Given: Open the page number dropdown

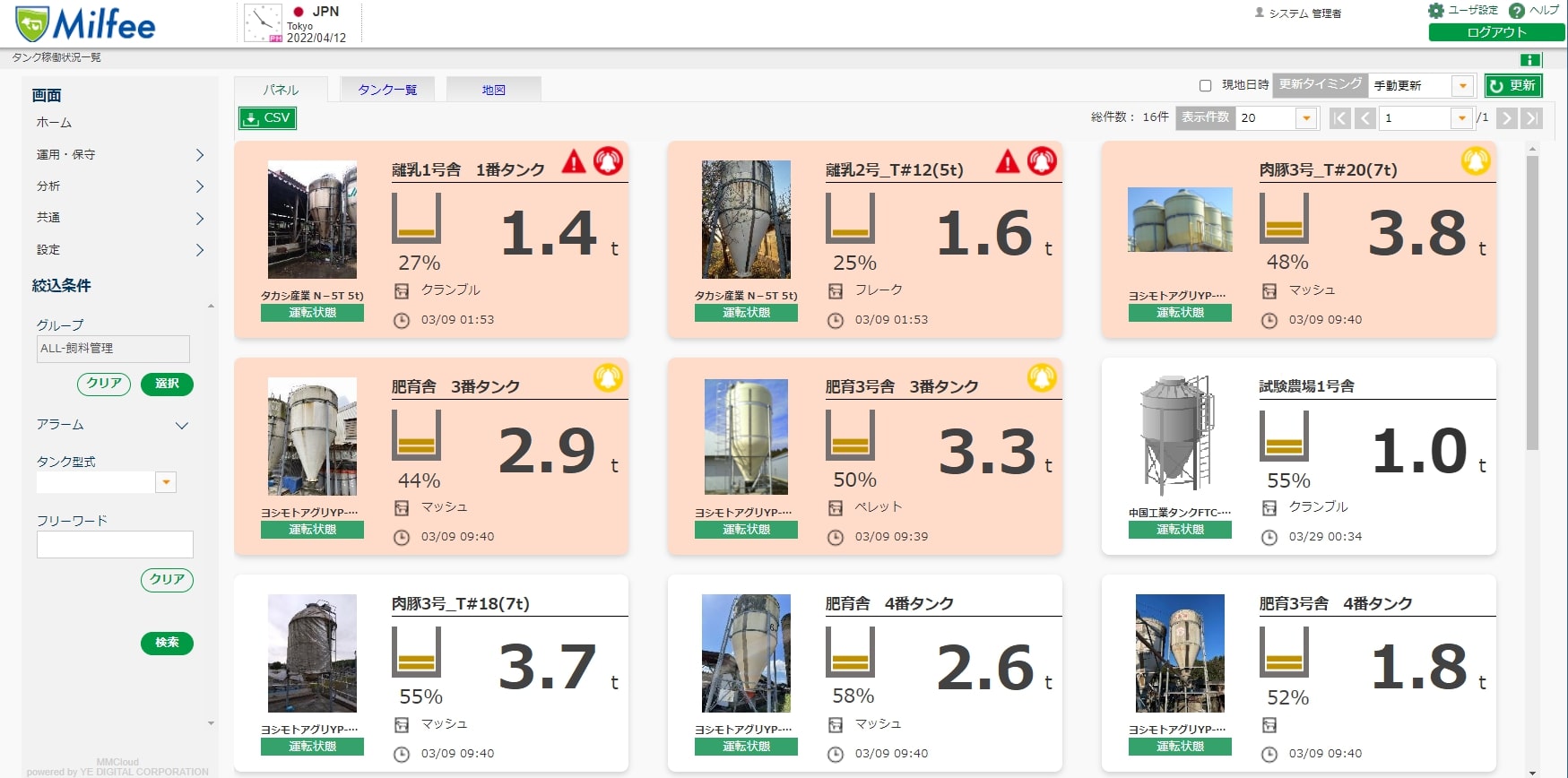Looking at the screenshot, I should point(1462,118).
